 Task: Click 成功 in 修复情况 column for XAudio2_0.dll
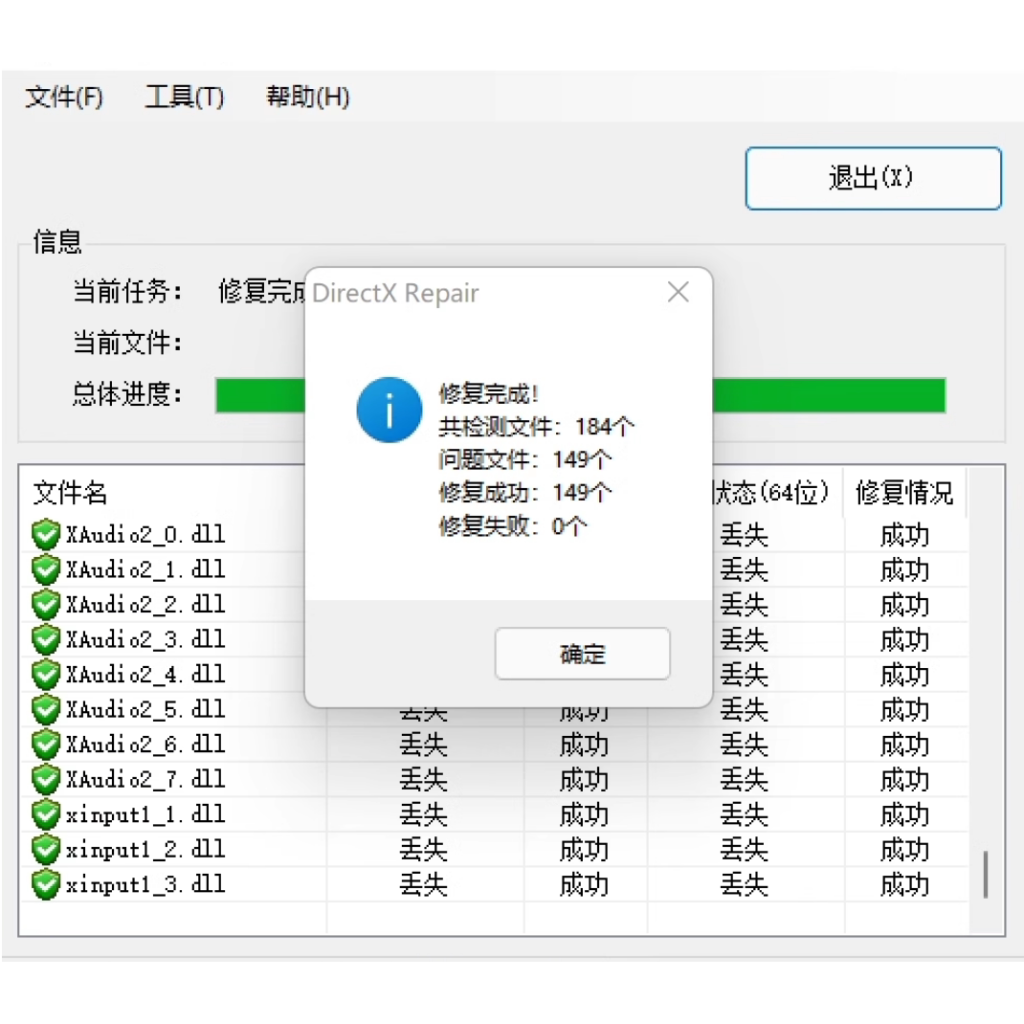[904, 536]
